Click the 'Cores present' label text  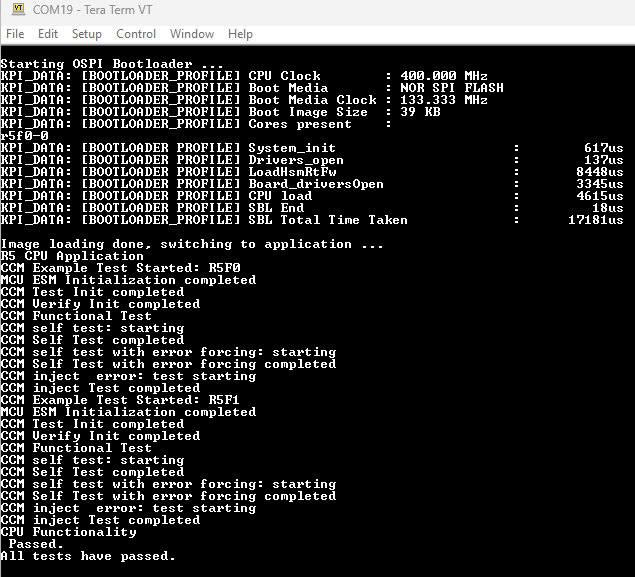(x=300, y=124)
